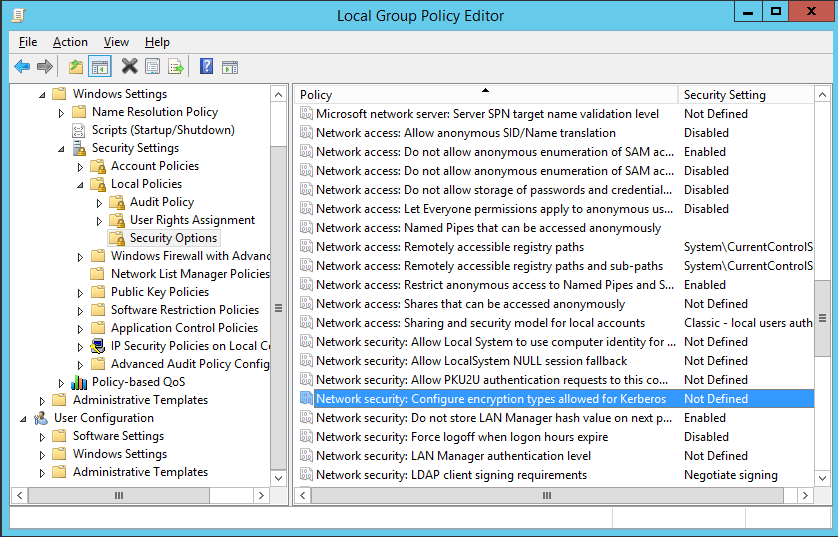The width and height of the screenshot is (838, 537).
Task: Click the Export List toolbar icon
Action: tap(176, 67)
